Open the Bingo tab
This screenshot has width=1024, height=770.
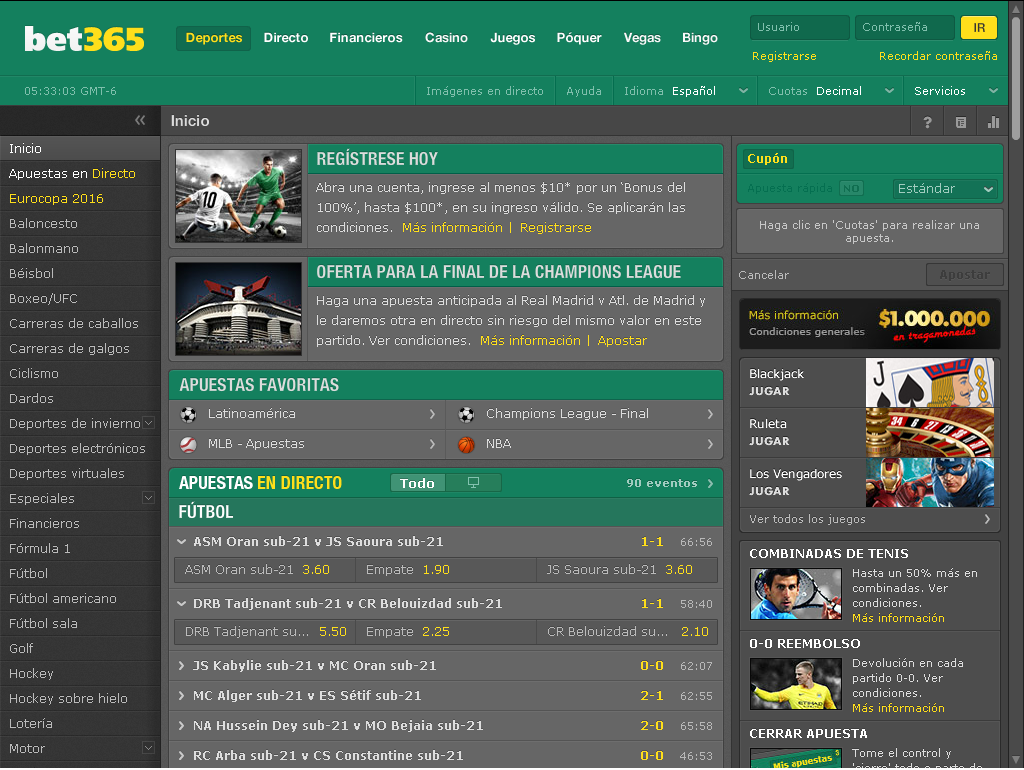tap(700, 38)
